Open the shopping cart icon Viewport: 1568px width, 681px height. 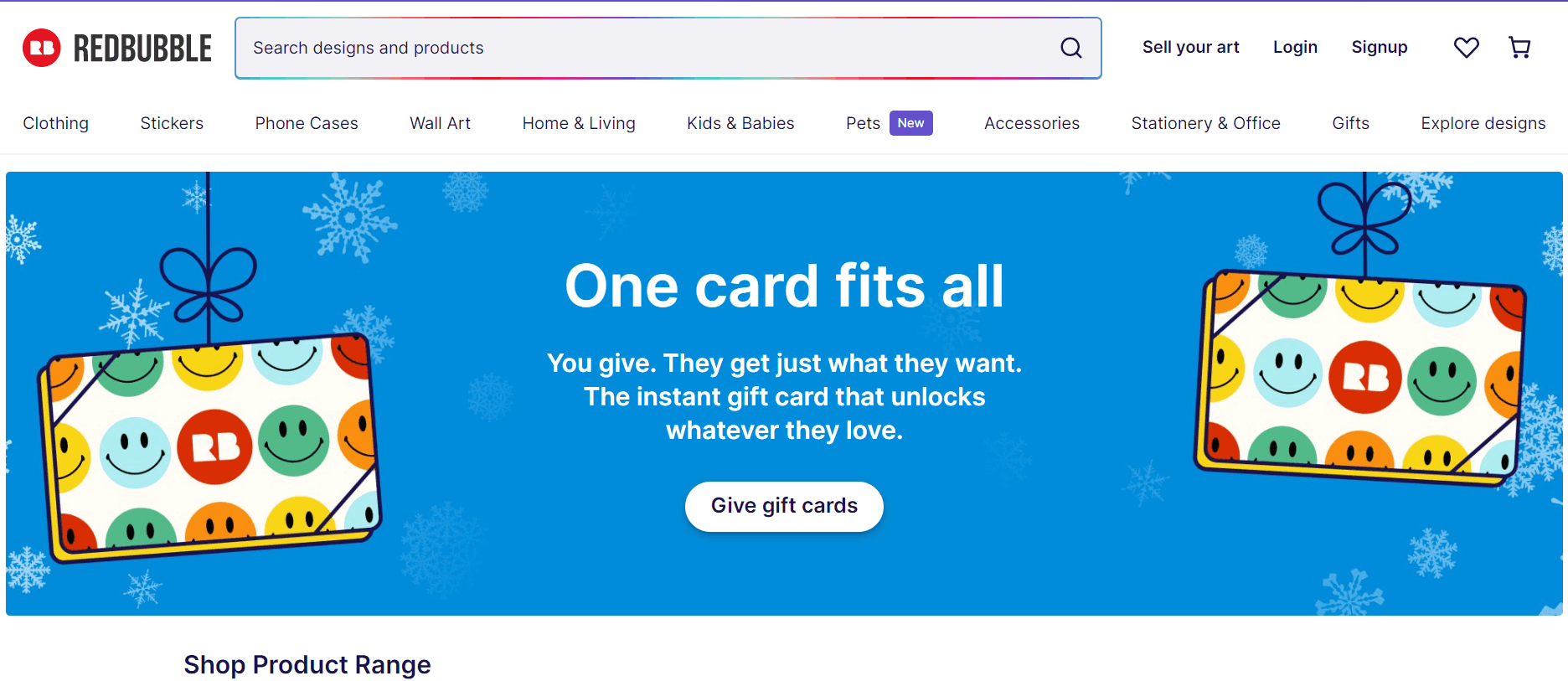click(1519, 48)
